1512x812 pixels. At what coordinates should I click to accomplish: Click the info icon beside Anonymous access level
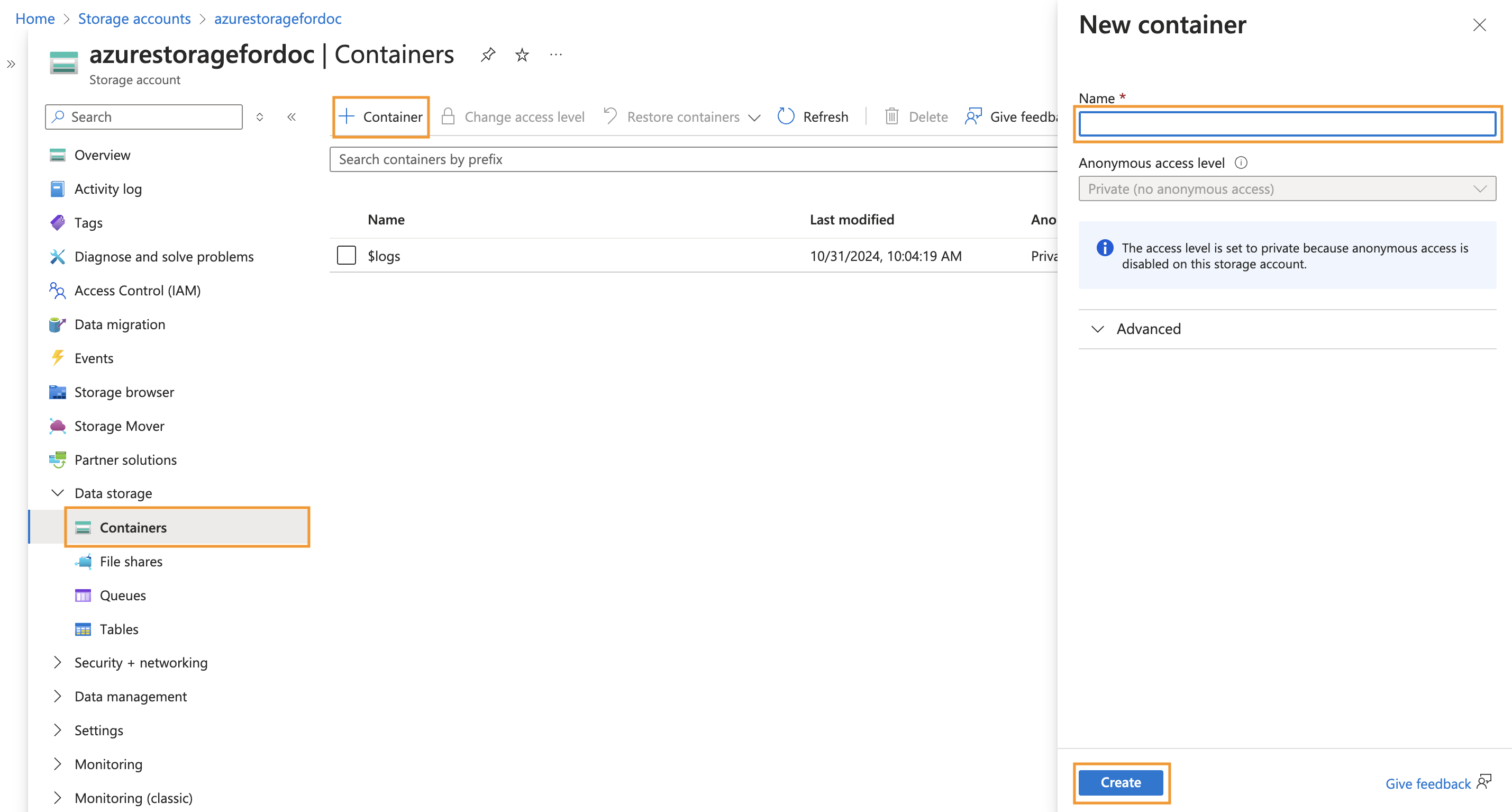coord(1240,163)
